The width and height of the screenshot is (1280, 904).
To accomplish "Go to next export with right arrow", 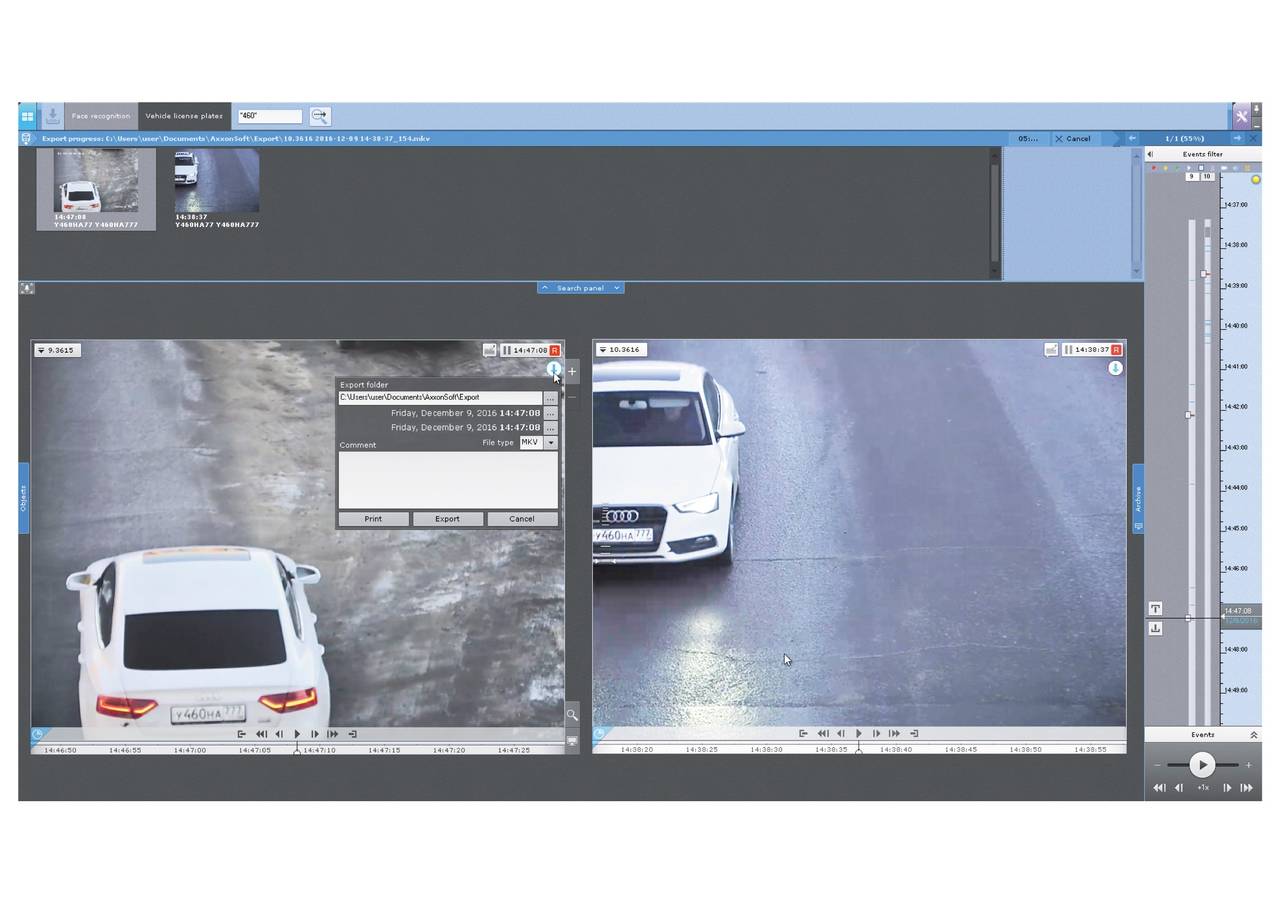I will tap(1237, 138).
